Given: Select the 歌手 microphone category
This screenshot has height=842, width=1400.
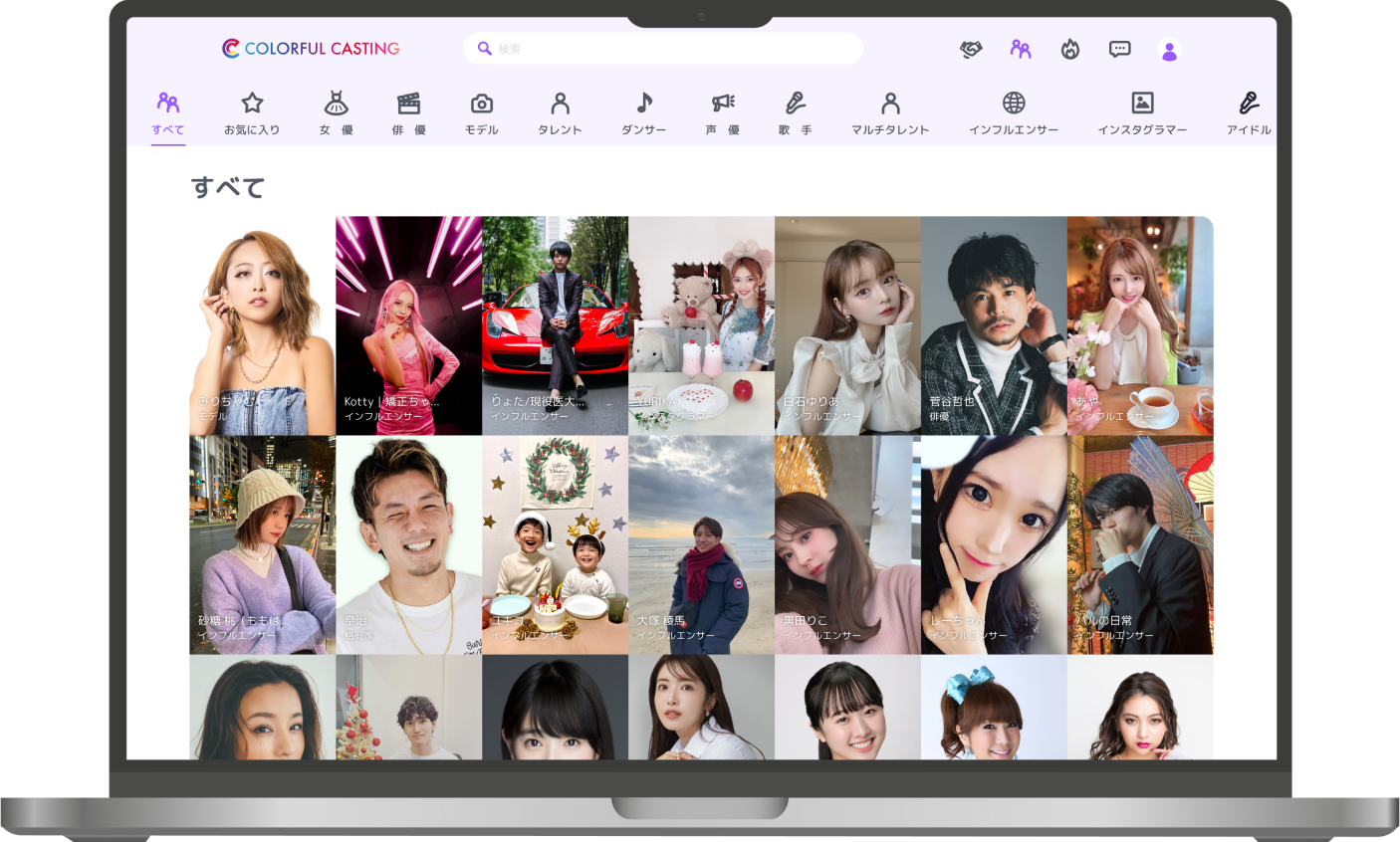Looking at the screenshot, I should pyautogui.click(x=795, y=114).
